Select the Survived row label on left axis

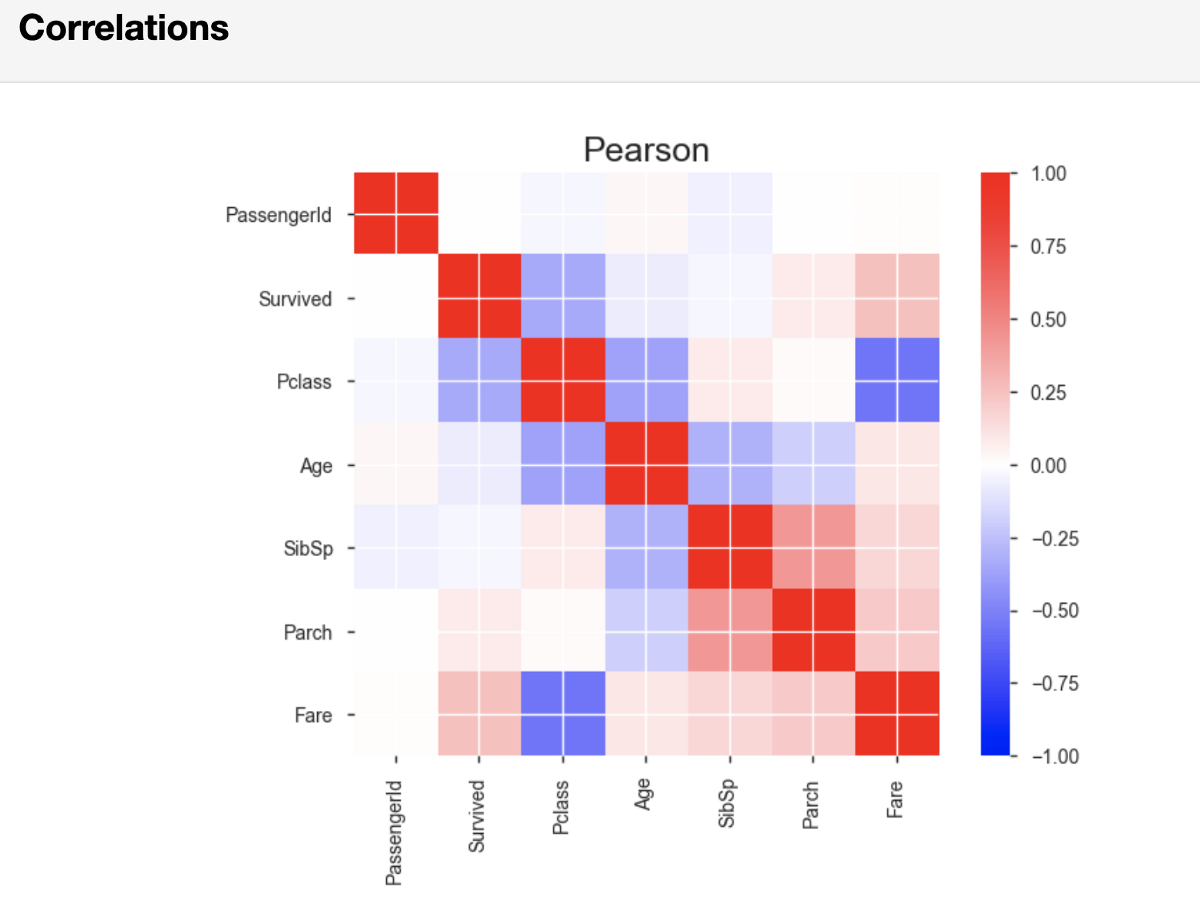tap(295, 298)
